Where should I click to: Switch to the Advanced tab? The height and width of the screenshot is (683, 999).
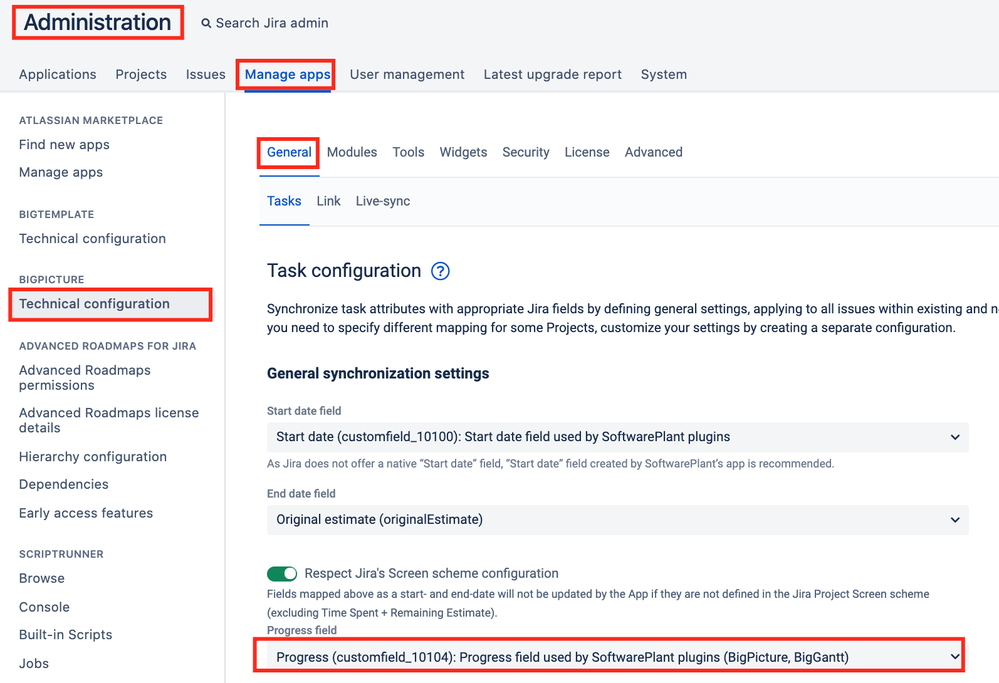[x=653, y=152]
